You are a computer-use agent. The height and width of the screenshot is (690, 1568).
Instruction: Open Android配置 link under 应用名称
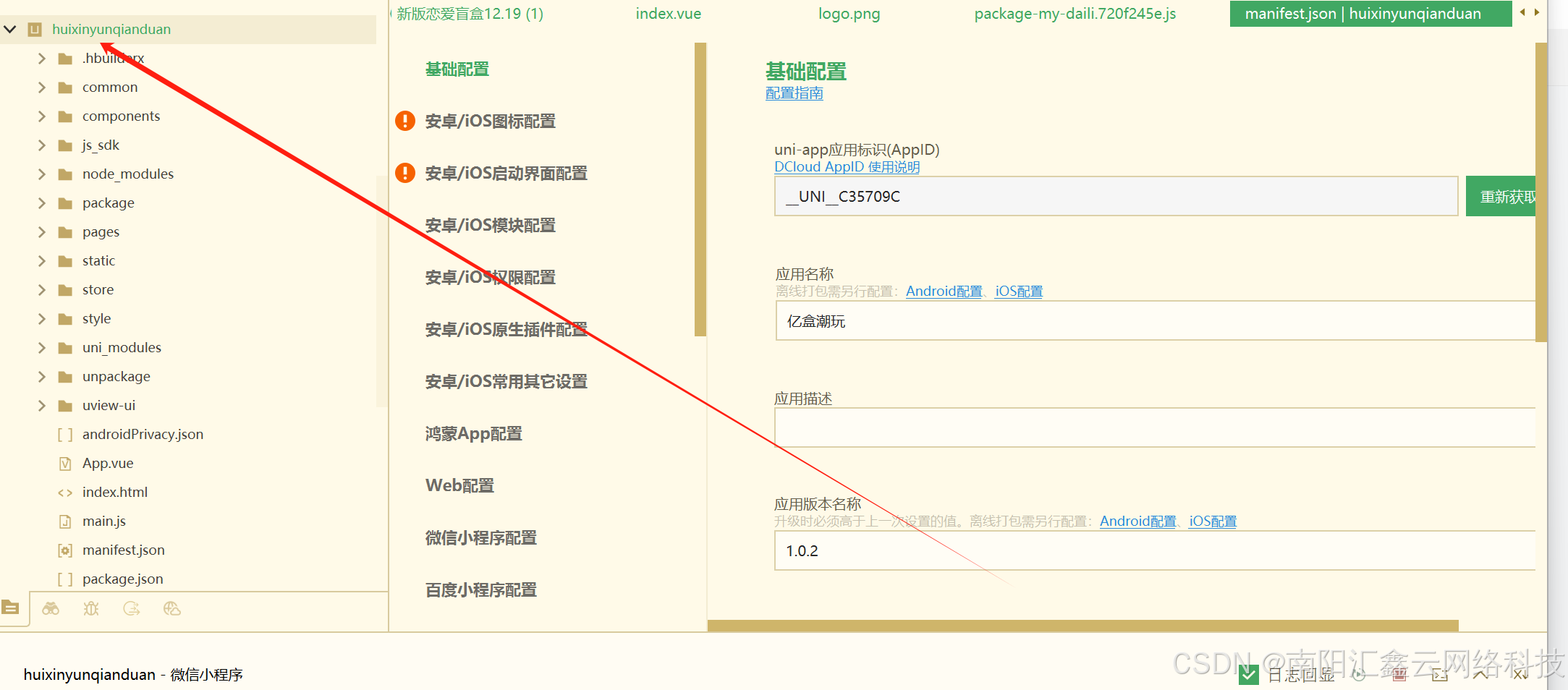(x=944, y=291)
